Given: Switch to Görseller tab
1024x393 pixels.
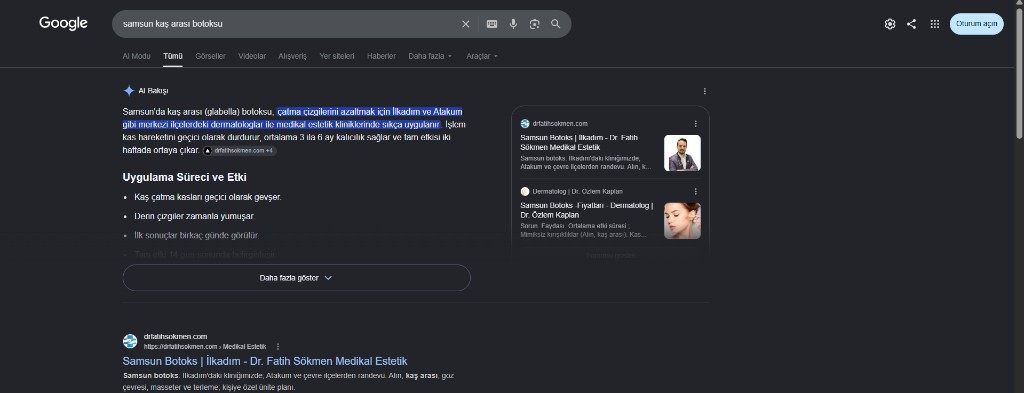Looking at the screenshot, I should coord(210,56).
